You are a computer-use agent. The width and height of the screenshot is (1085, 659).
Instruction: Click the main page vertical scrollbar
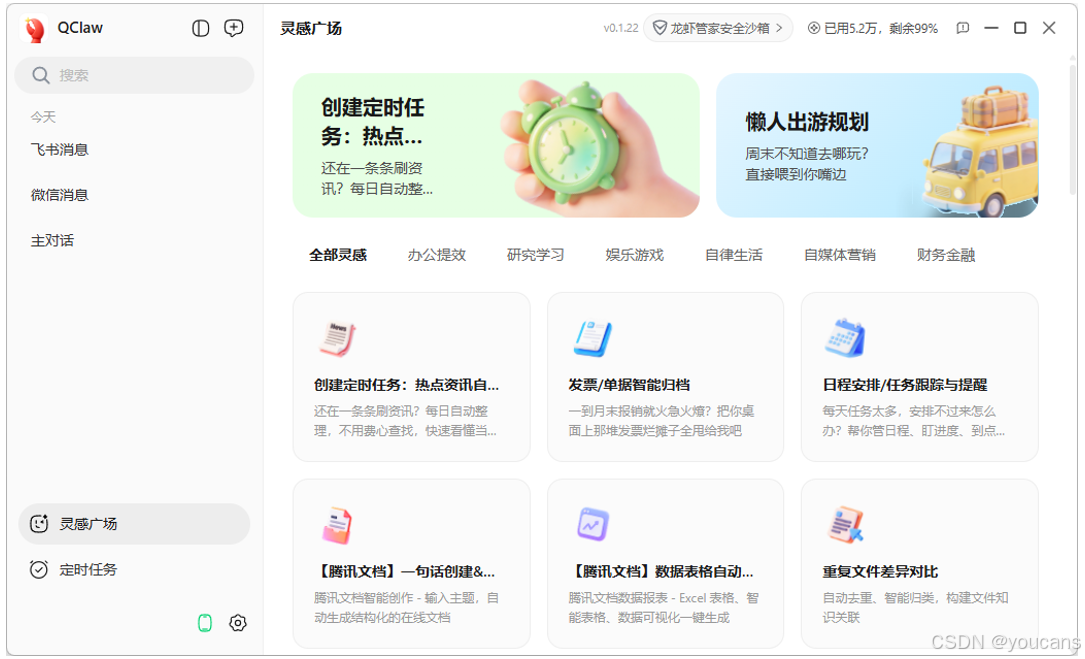click(x=1073, y=132)
